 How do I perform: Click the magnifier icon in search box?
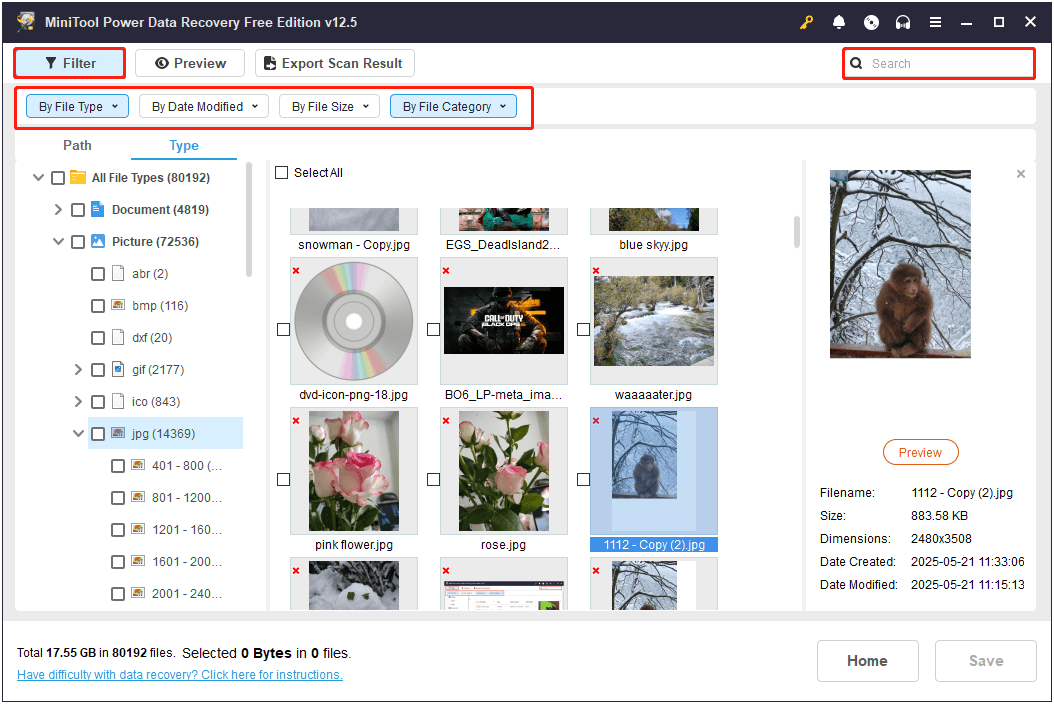click(856, 63)
